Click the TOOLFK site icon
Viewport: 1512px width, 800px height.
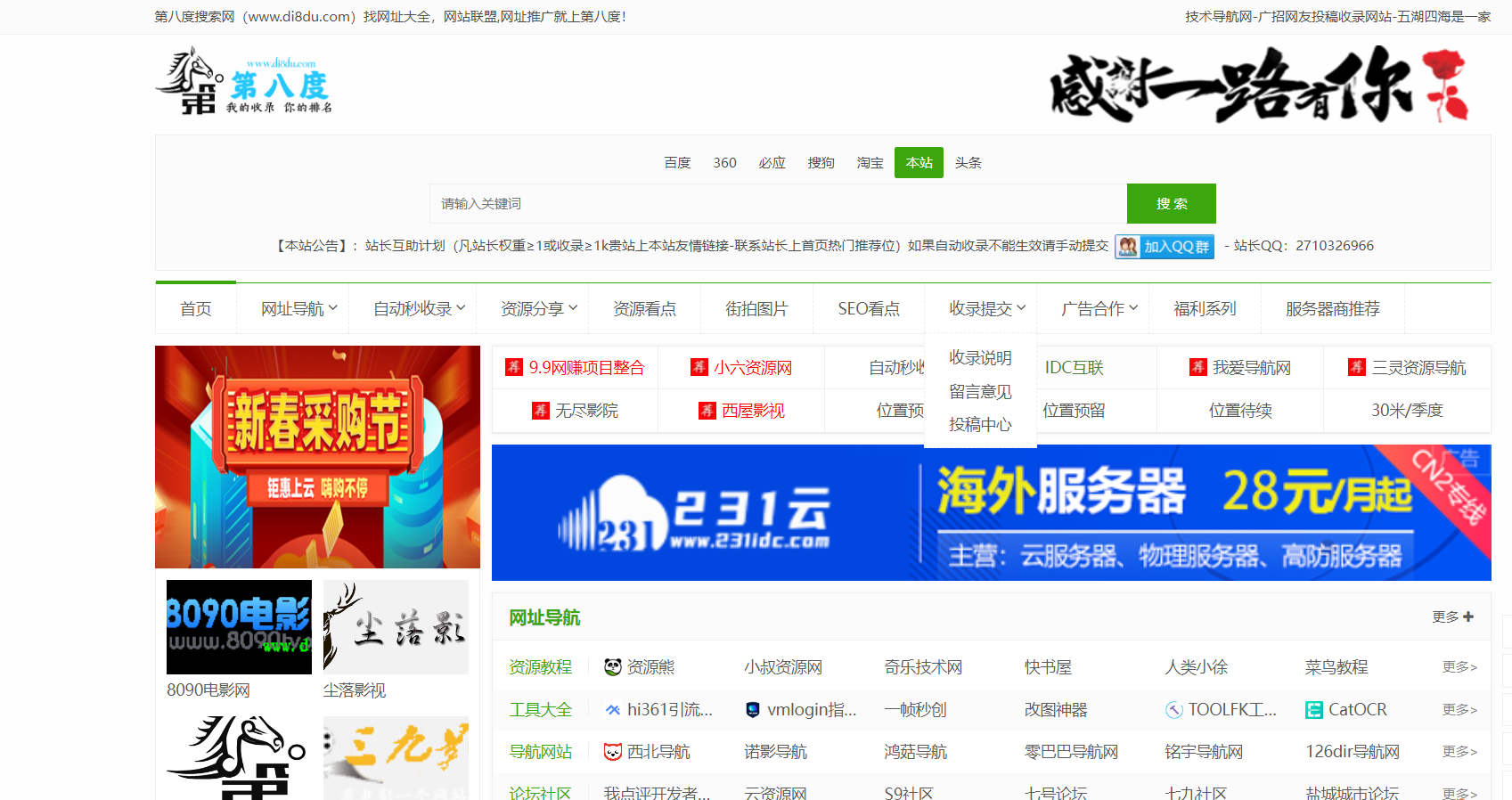(x=1174, y=709)
